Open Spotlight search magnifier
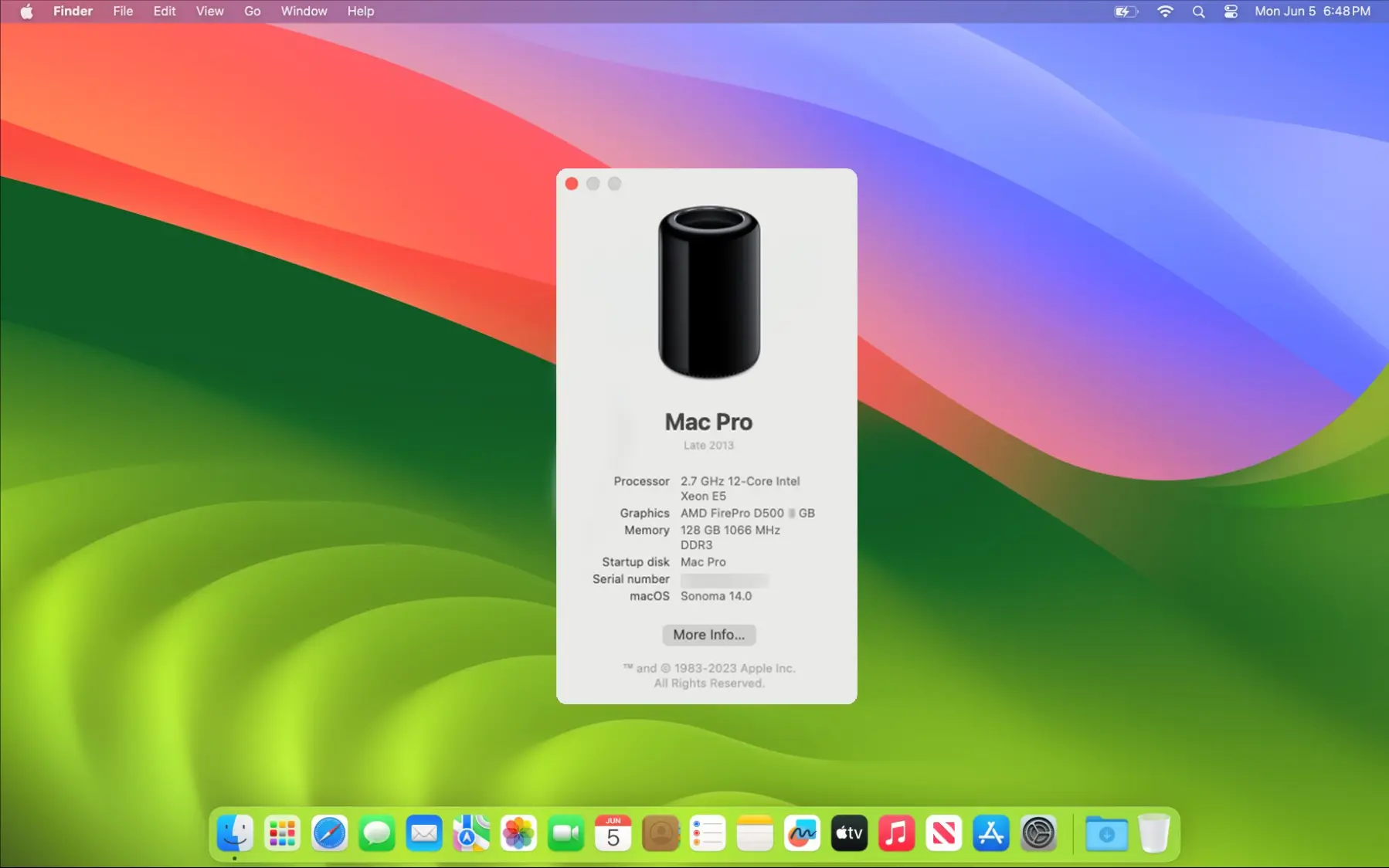1389x868 pixels. [1198, 12]
